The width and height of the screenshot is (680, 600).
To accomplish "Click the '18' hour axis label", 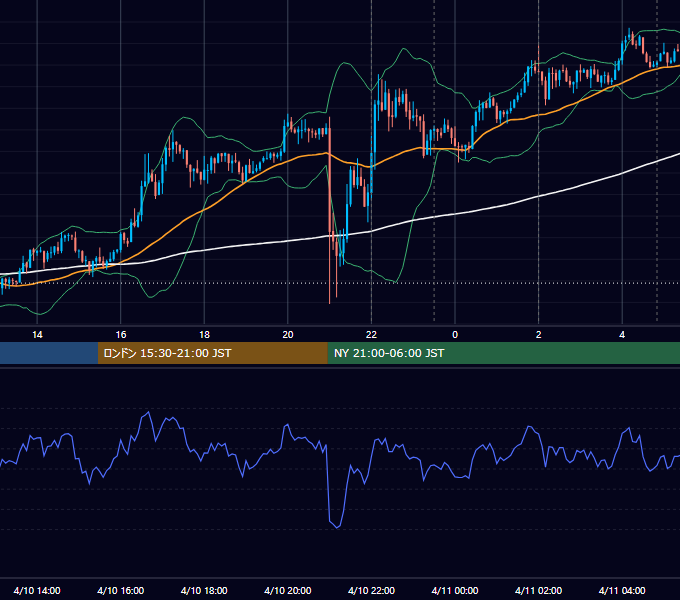I will [204, 335].
